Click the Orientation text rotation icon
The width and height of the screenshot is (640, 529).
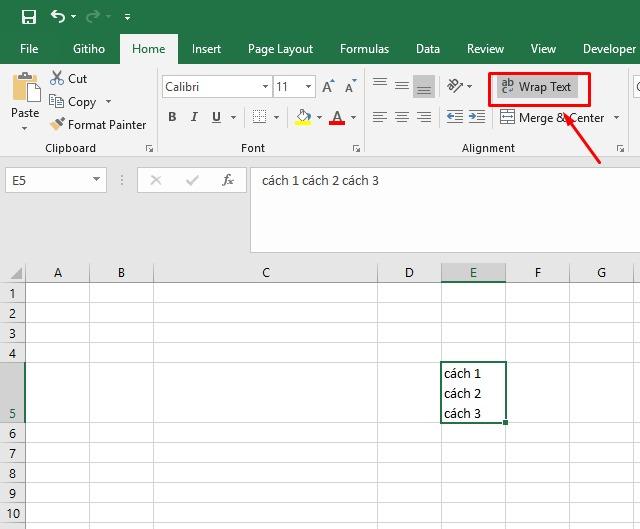point(455,86)
